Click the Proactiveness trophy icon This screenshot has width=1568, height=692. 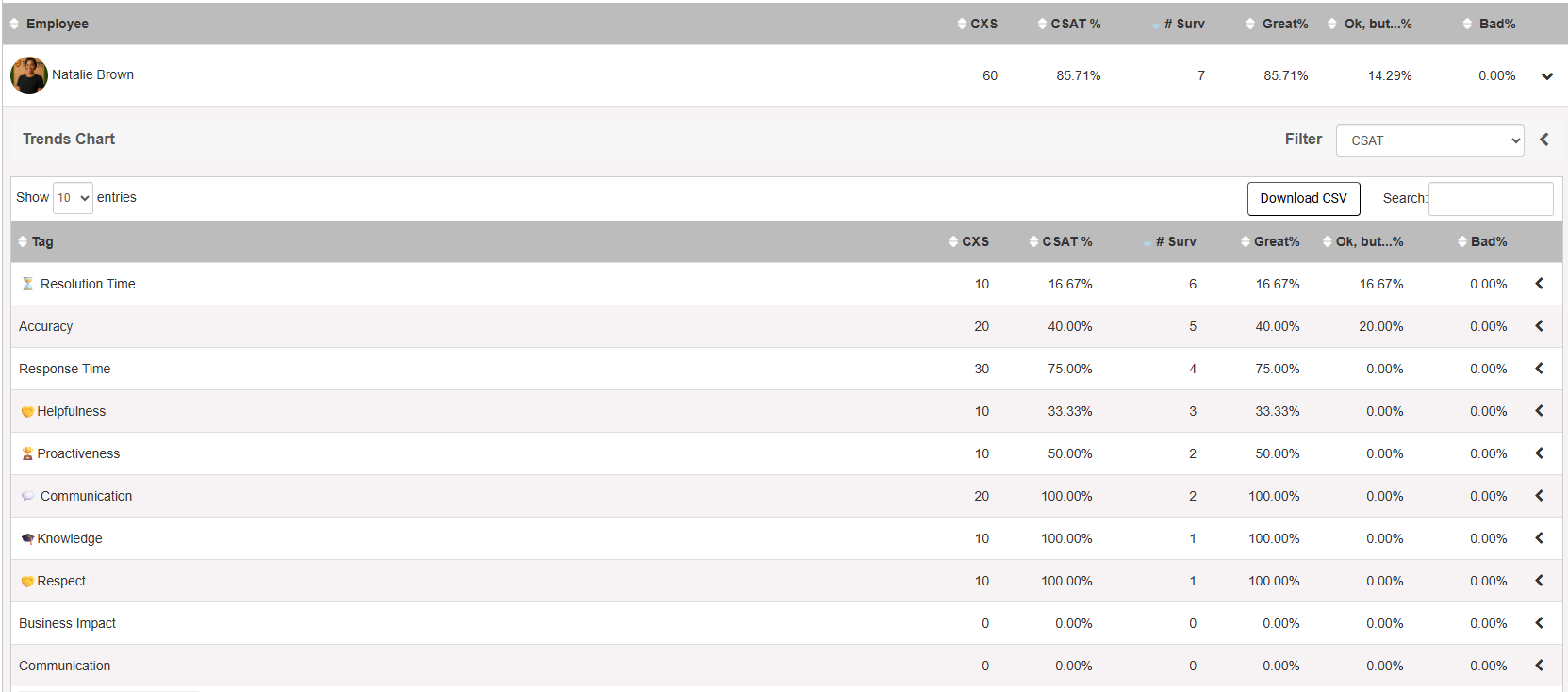(x=27, y=454)
